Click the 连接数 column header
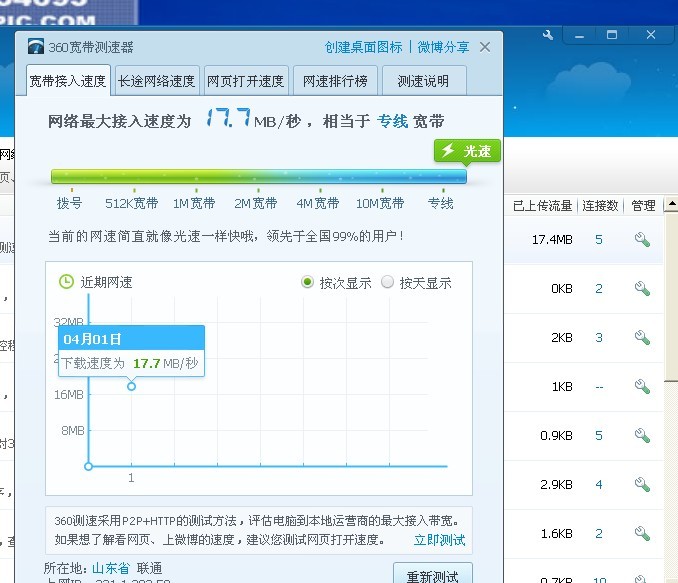Viewport: 678px width, 583px height. (x=600, y=205)
